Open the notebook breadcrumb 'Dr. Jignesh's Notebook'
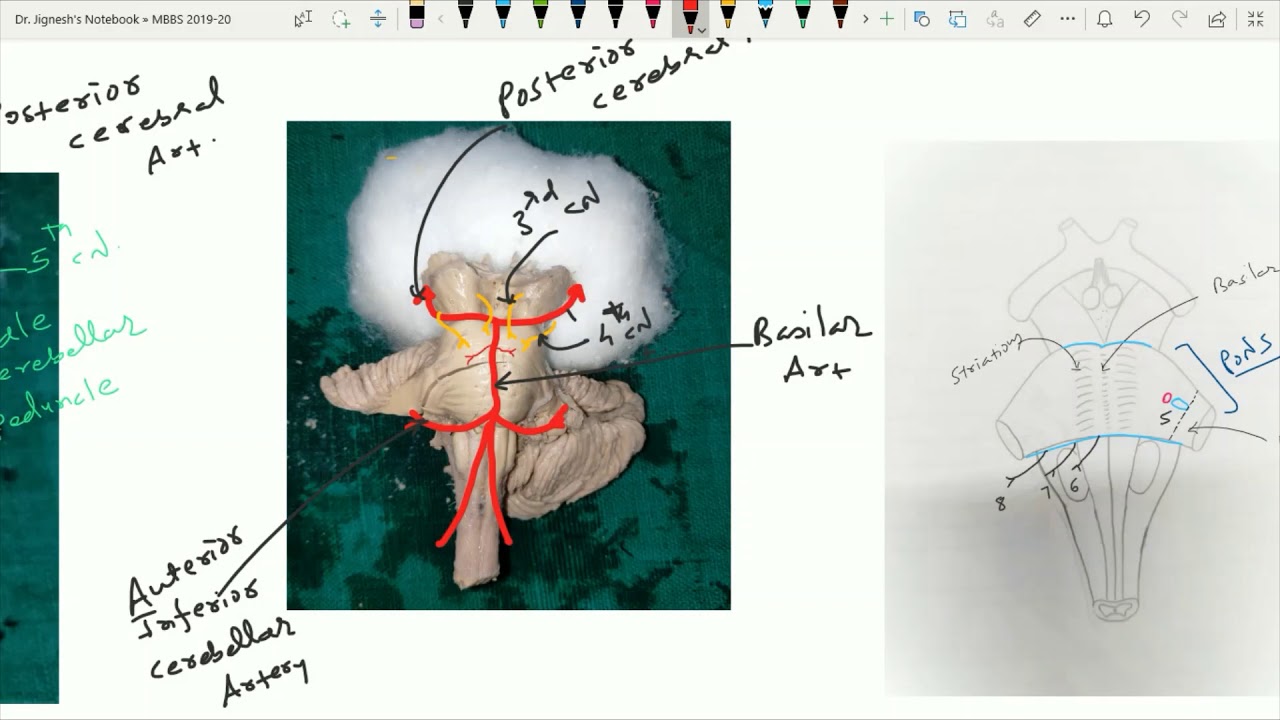 coord(77,19)
